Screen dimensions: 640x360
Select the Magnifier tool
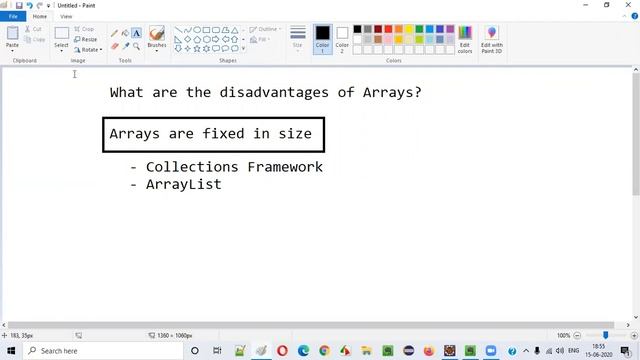136,46
